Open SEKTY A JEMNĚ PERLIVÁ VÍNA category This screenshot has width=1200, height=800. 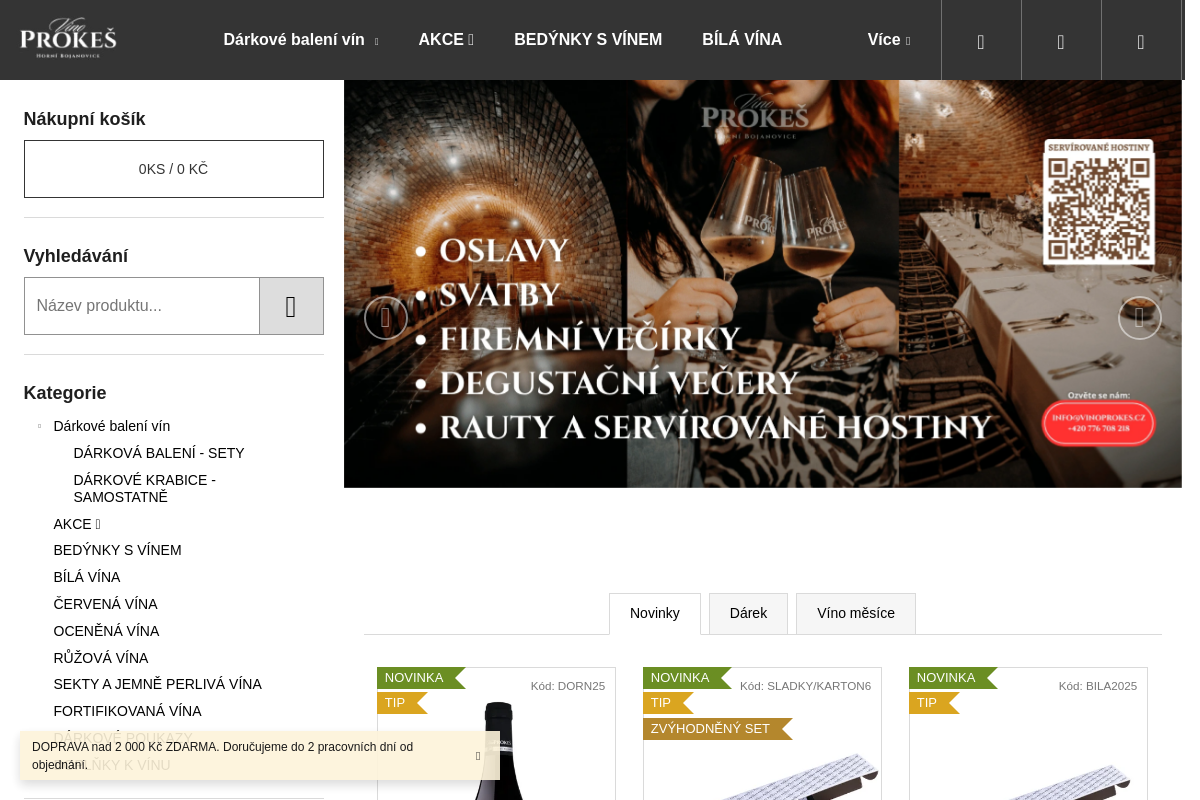(158, 684)
